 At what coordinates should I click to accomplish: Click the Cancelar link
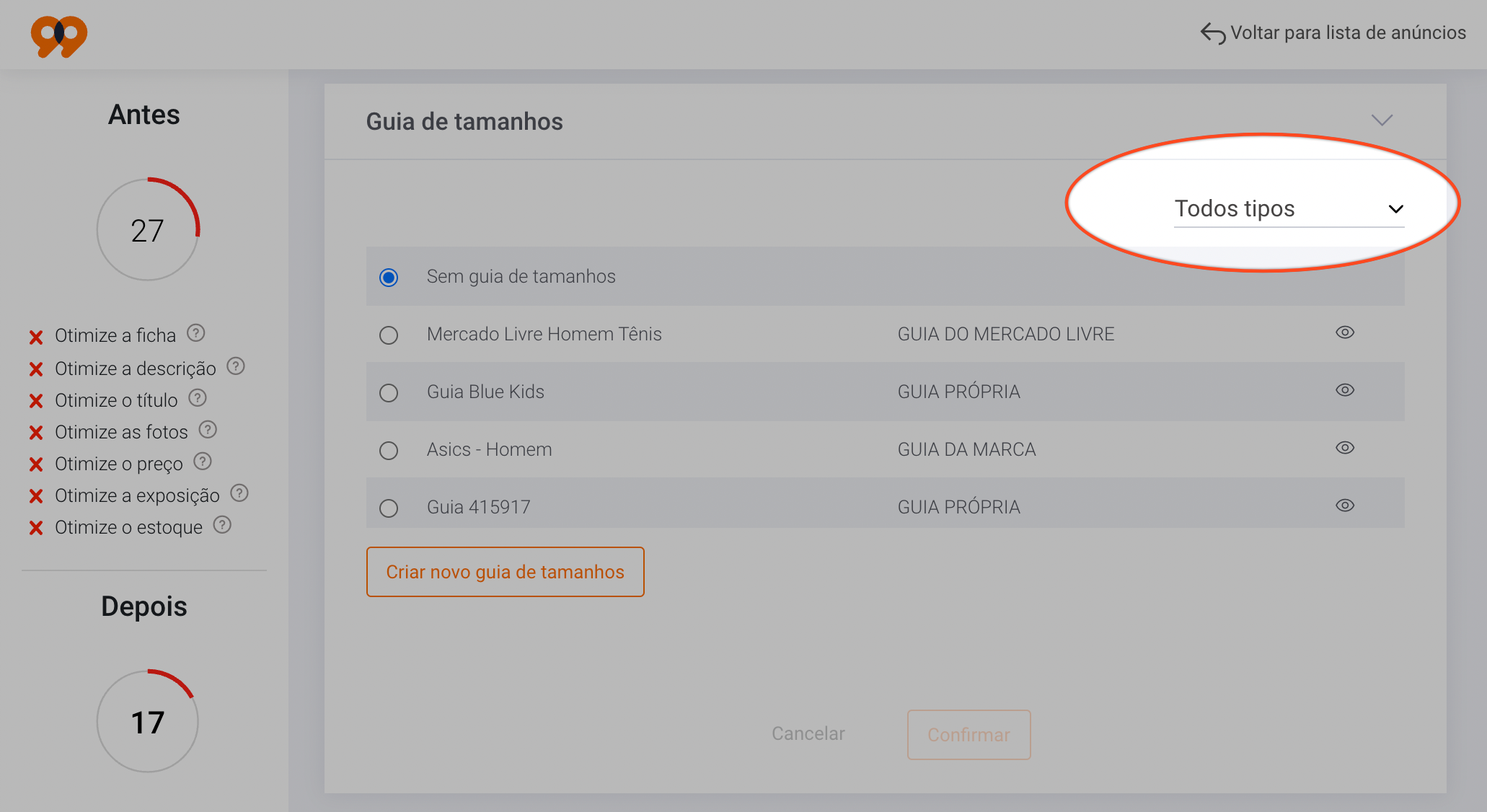808,733
